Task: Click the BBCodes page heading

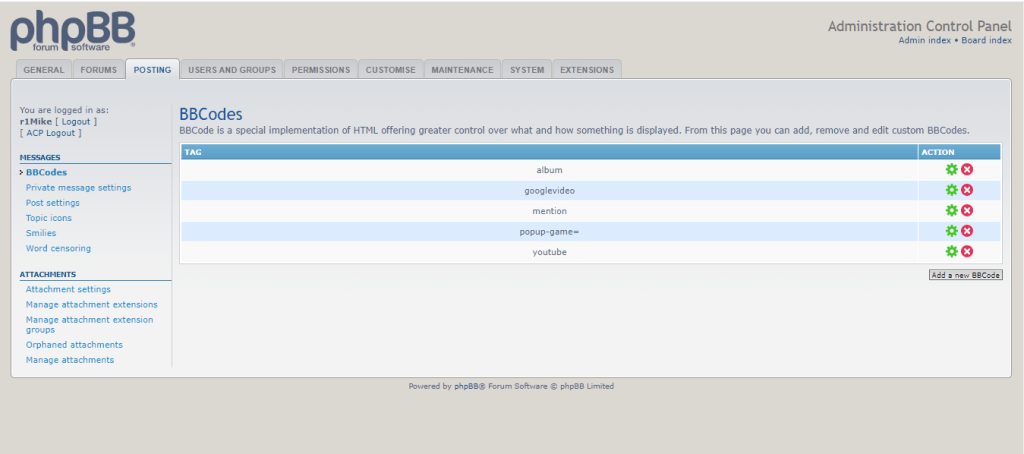Action: (211, 114)
